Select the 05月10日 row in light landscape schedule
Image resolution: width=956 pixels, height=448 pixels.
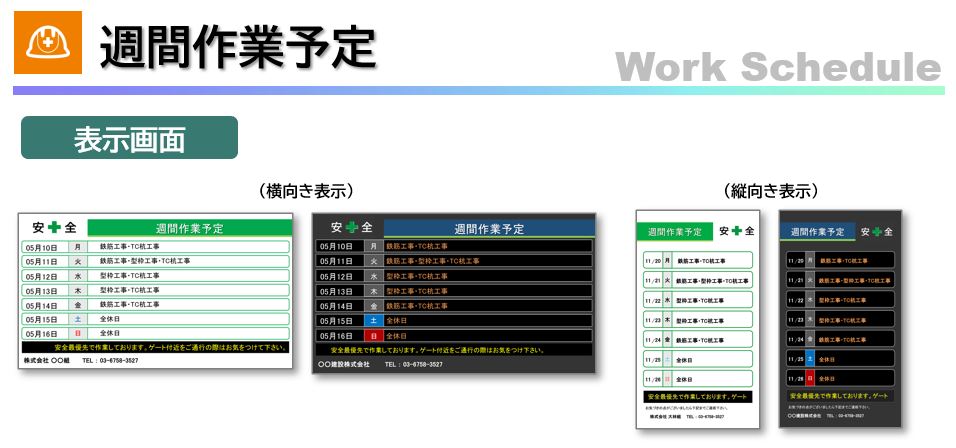pos(156,246)
